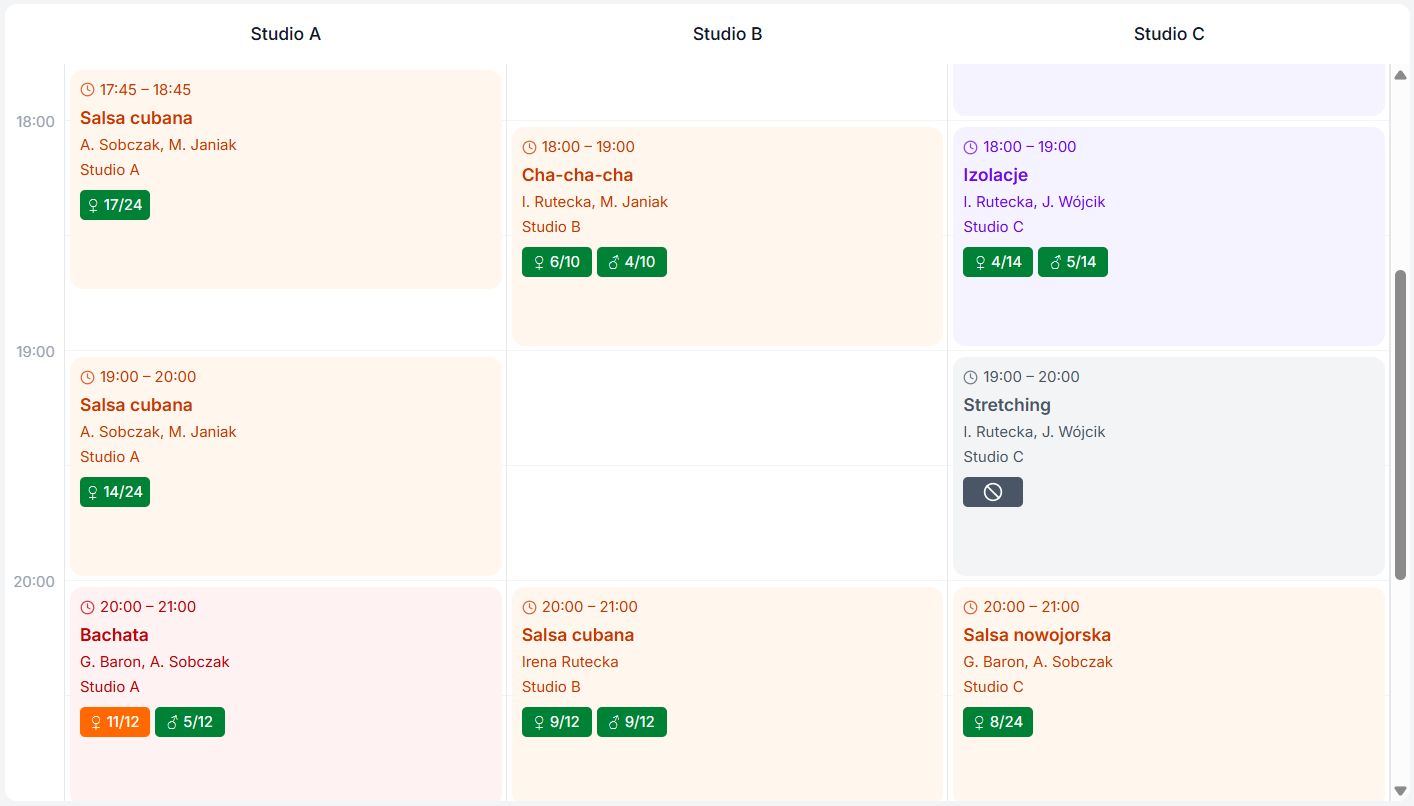Select the Studio C column header
The width and height of the screenshot is (1414, 806).
tap(1168, 34)
